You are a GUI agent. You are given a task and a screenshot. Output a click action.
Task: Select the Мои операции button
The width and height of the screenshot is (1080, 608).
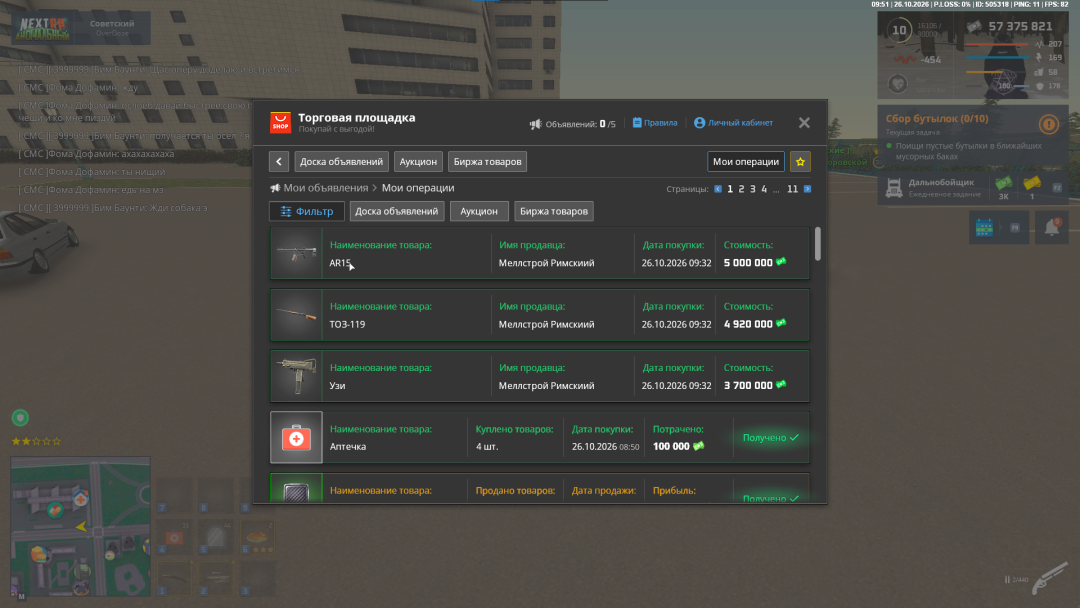(x=746, y=162)
